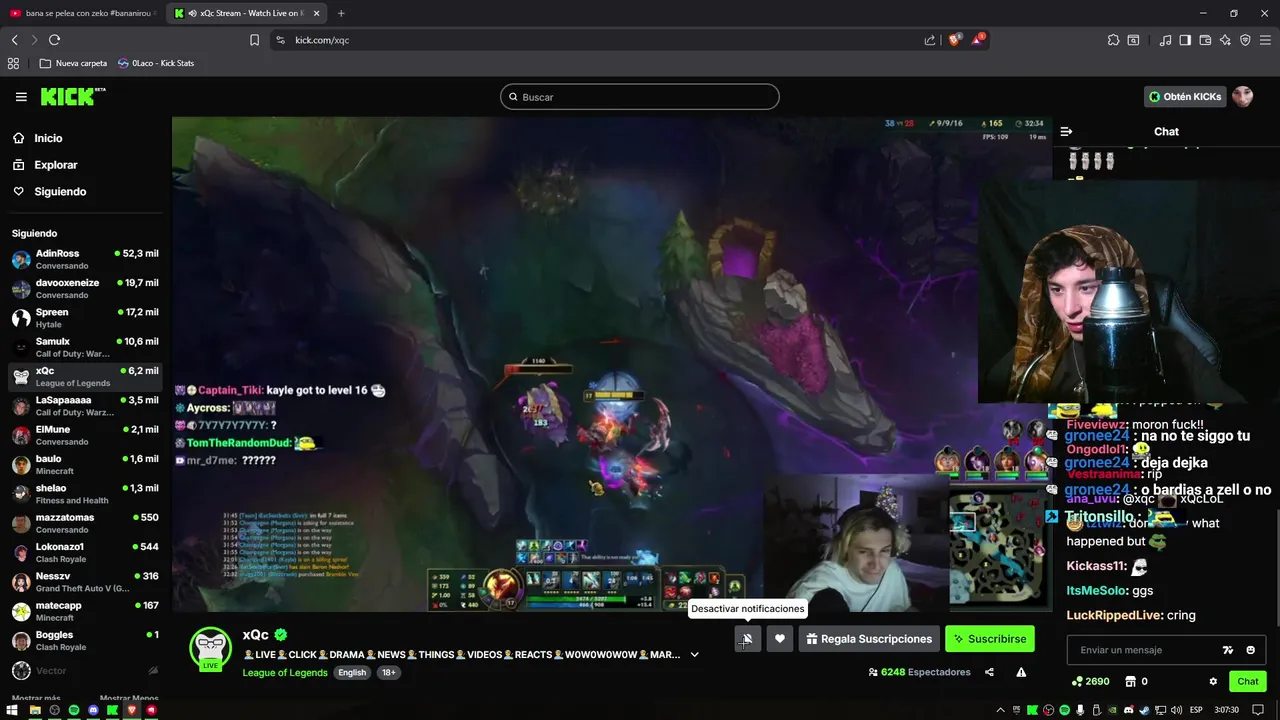Open Leo AI sparkle icon
The image size is (1280, 720).
(1225, 40)
